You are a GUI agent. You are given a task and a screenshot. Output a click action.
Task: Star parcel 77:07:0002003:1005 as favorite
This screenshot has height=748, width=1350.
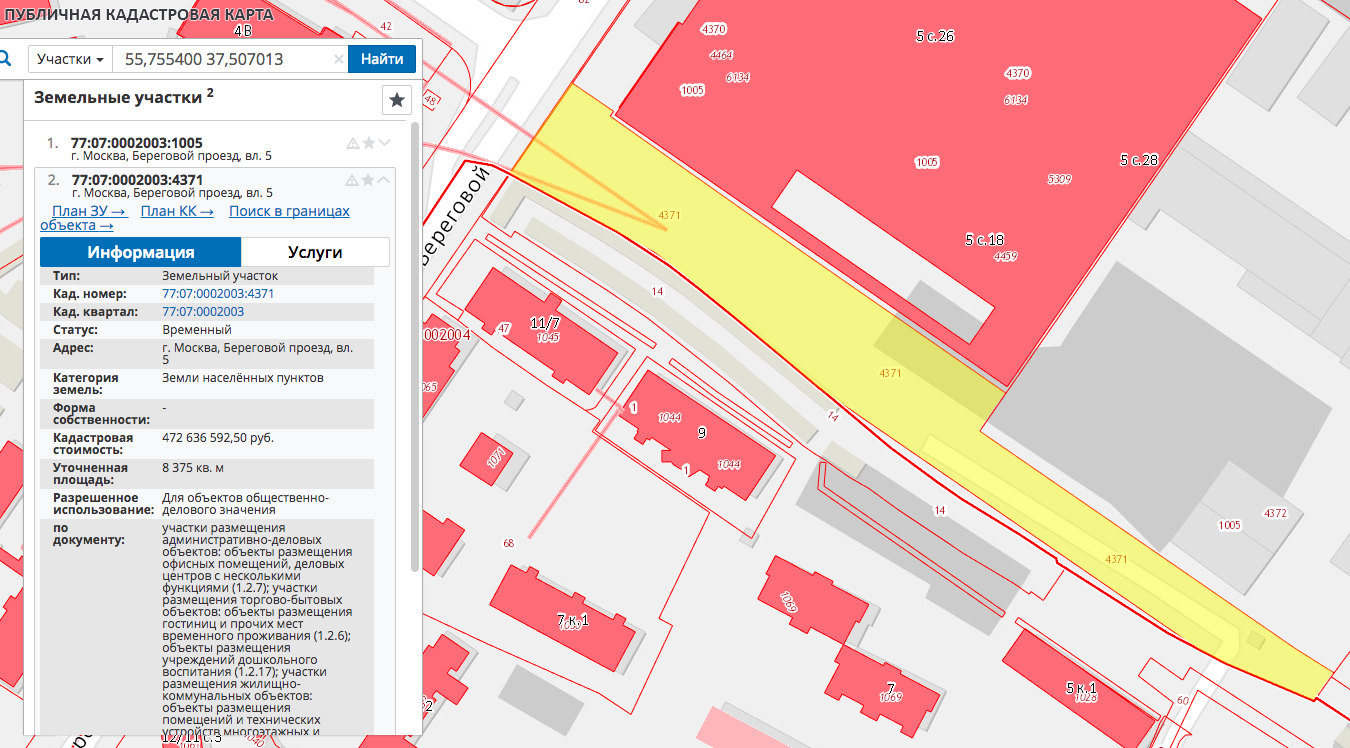[x=368, y=143]
